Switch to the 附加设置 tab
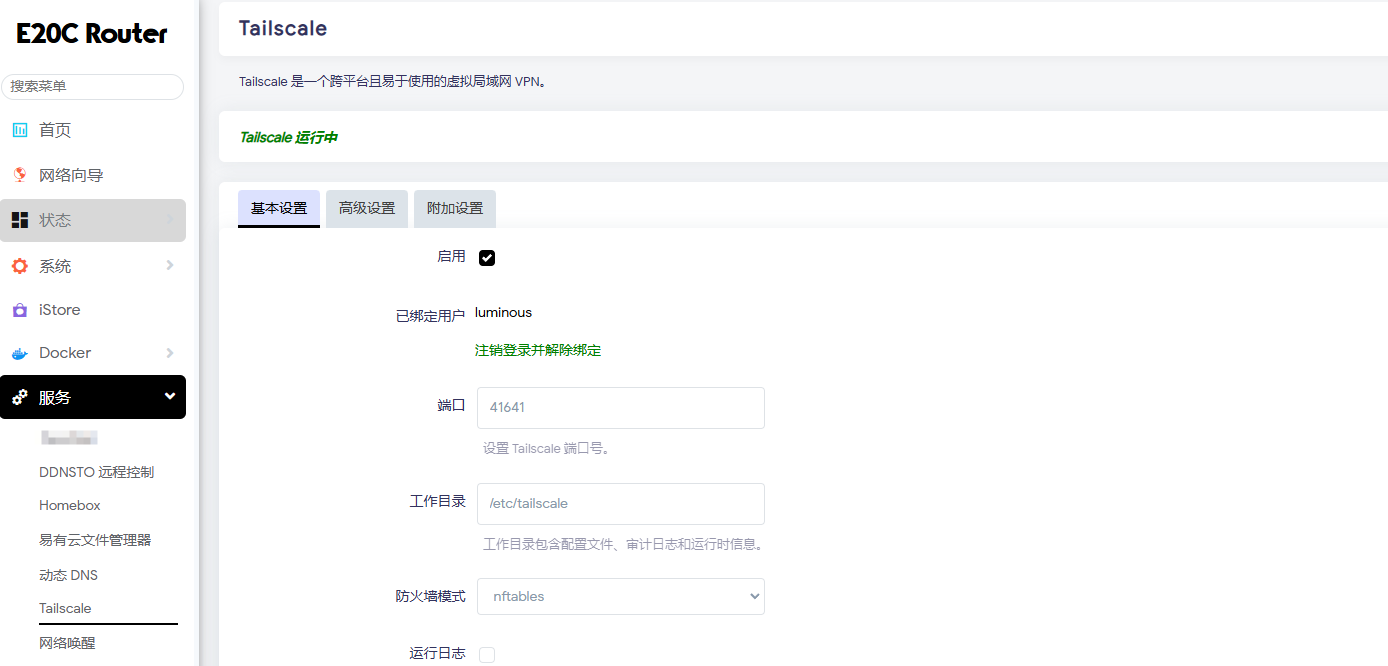1388x666 pixels. tap(455, 208)
